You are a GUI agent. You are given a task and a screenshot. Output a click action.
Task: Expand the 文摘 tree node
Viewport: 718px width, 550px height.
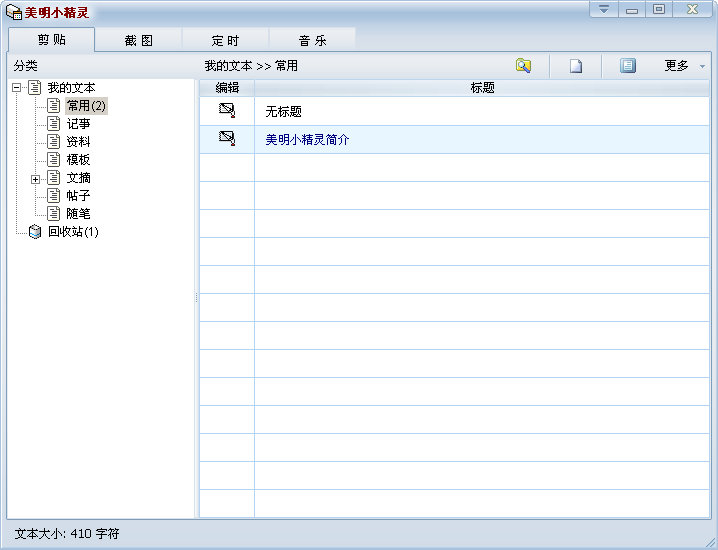35,179
